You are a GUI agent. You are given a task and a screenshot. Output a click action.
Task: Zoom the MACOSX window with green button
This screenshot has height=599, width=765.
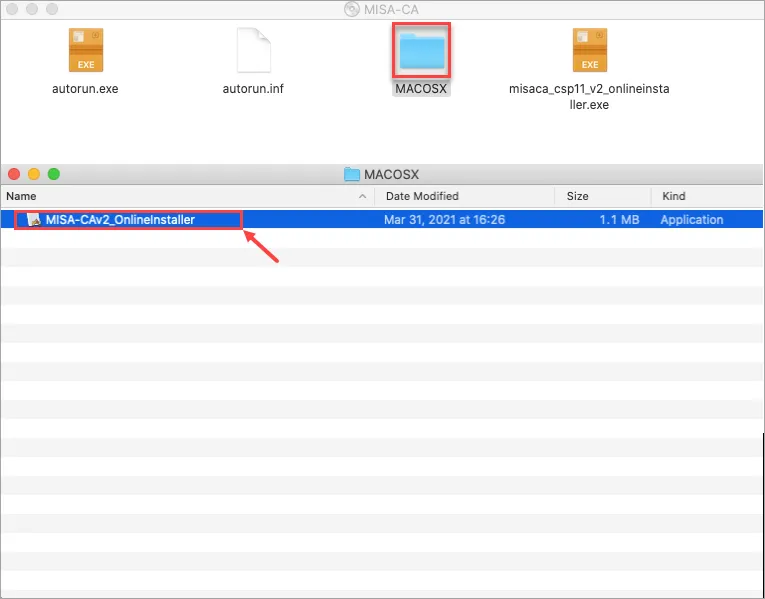tap(54, 174)
